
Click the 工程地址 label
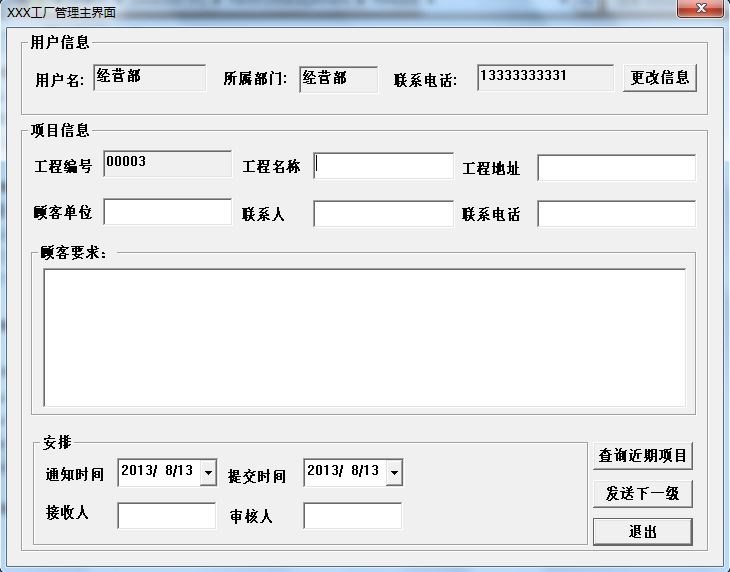(x=491, y=168)
